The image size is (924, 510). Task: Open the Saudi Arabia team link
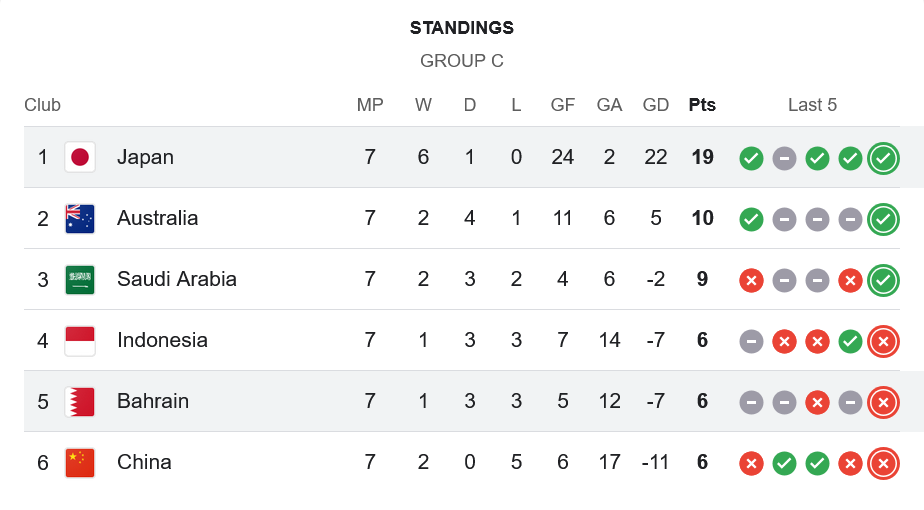[x=177, y=279]
